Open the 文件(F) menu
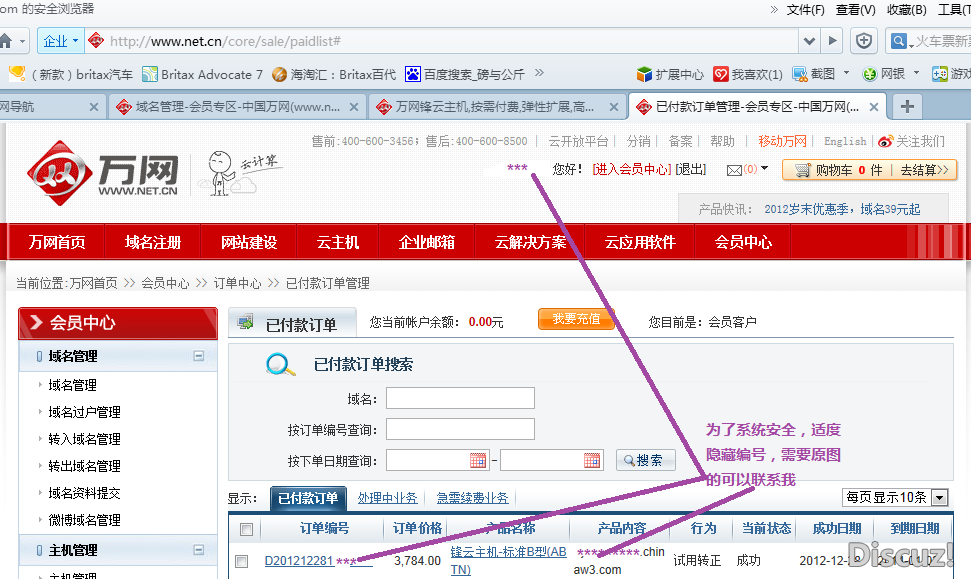971x579 pixels. (805, 9)
